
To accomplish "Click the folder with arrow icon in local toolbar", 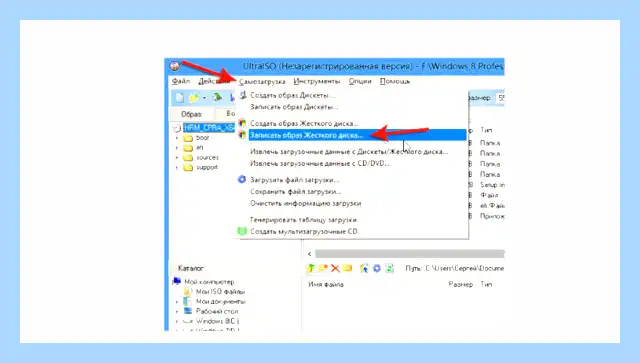I will pos(364,268).
